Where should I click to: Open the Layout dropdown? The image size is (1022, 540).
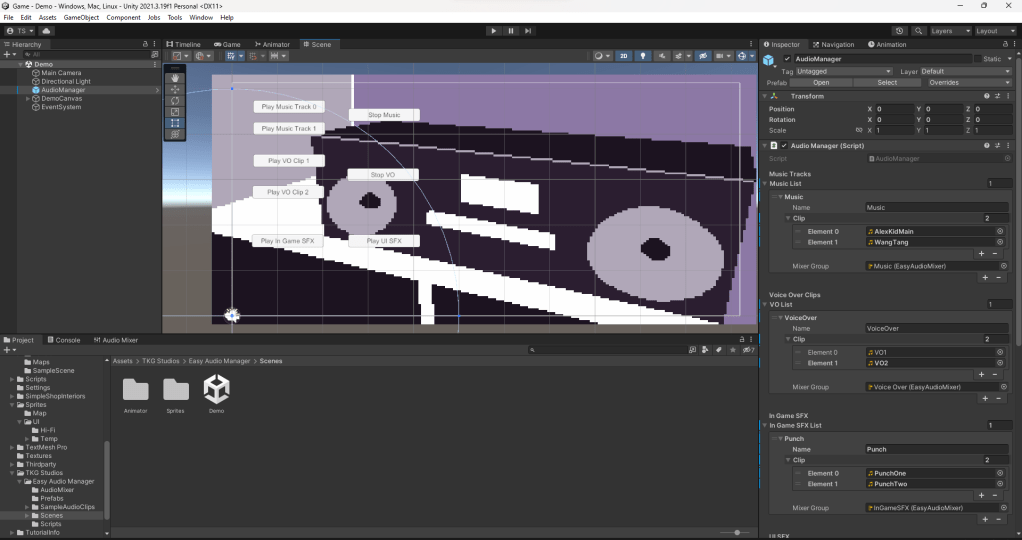993,31
